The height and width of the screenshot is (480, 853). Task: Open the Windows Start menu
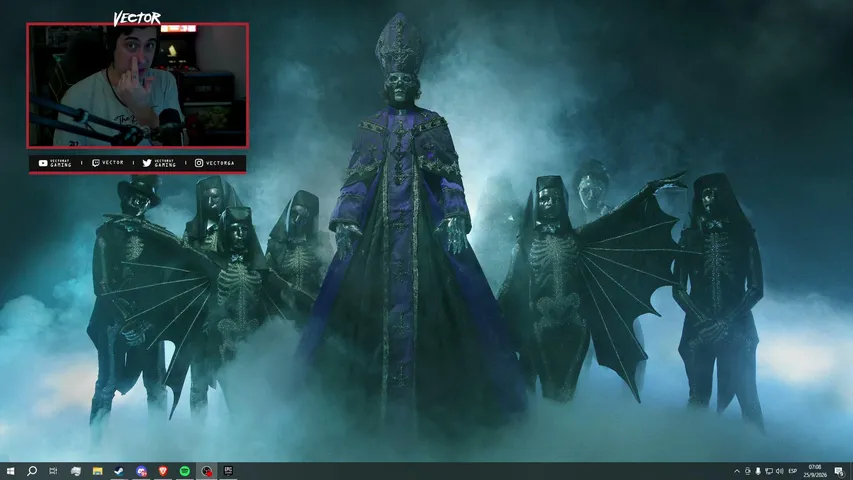click(10, 471)
